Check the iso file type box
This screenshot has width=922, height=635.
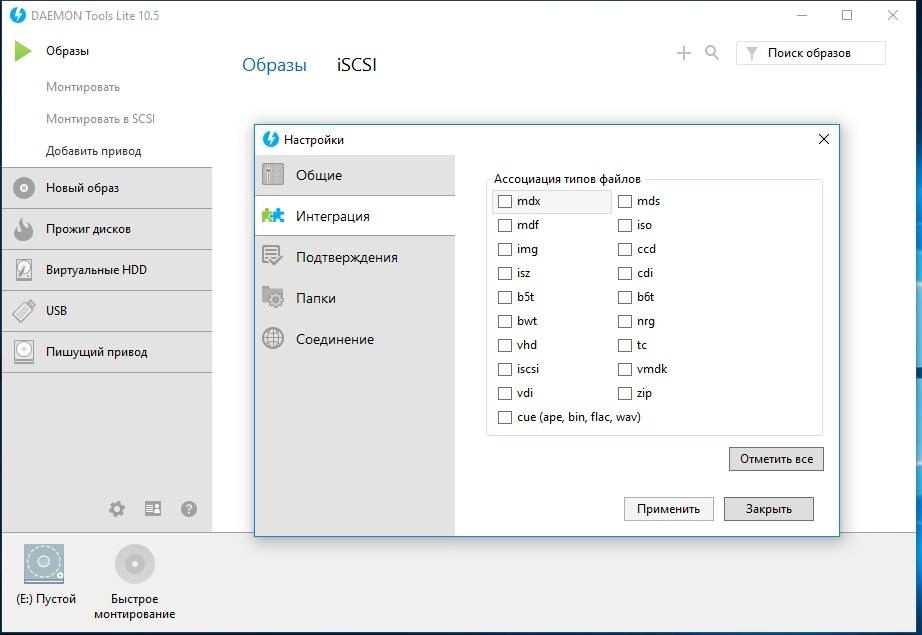(x=624, y=226)
